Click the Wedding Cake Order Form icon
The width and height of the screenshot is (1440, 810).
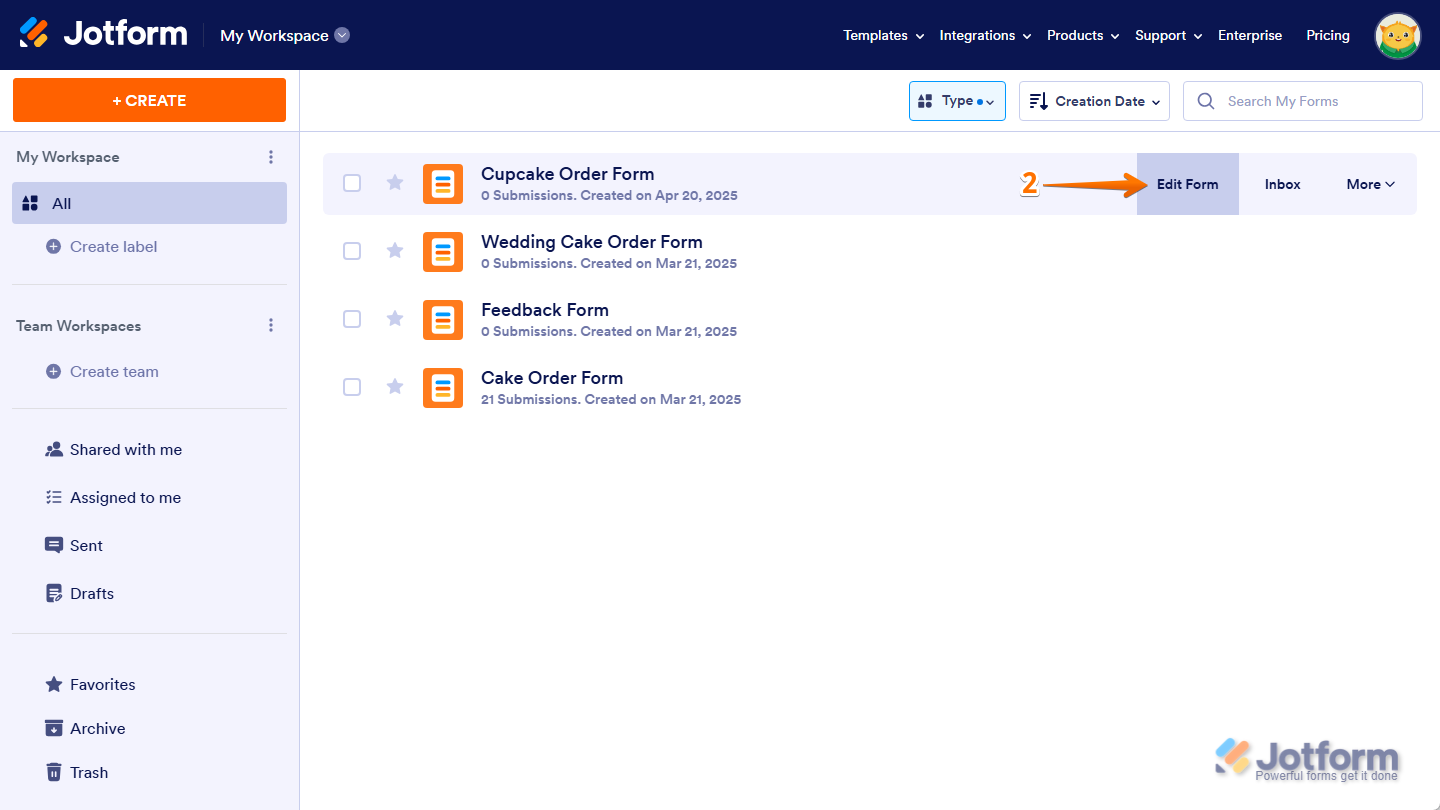tap(443, 252)
